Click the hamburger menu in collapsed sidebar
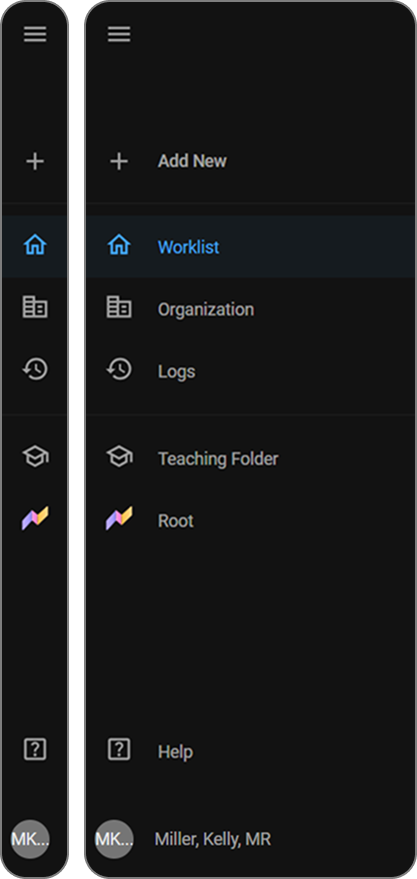 pos(35,34)
